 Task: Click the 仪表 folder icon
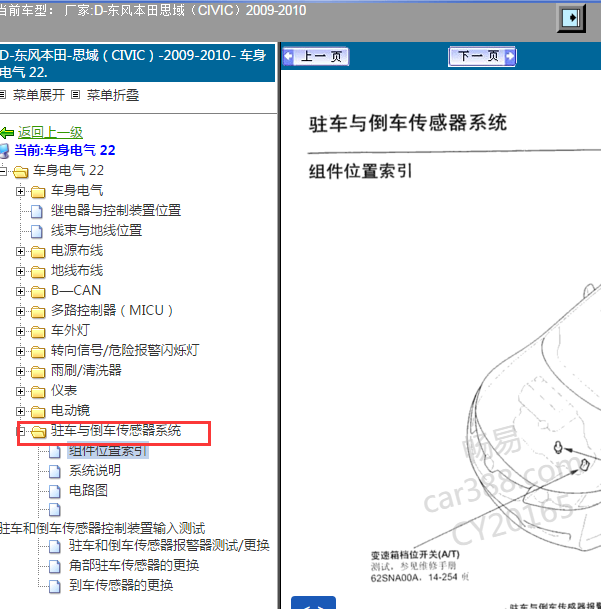coord(38,392)
